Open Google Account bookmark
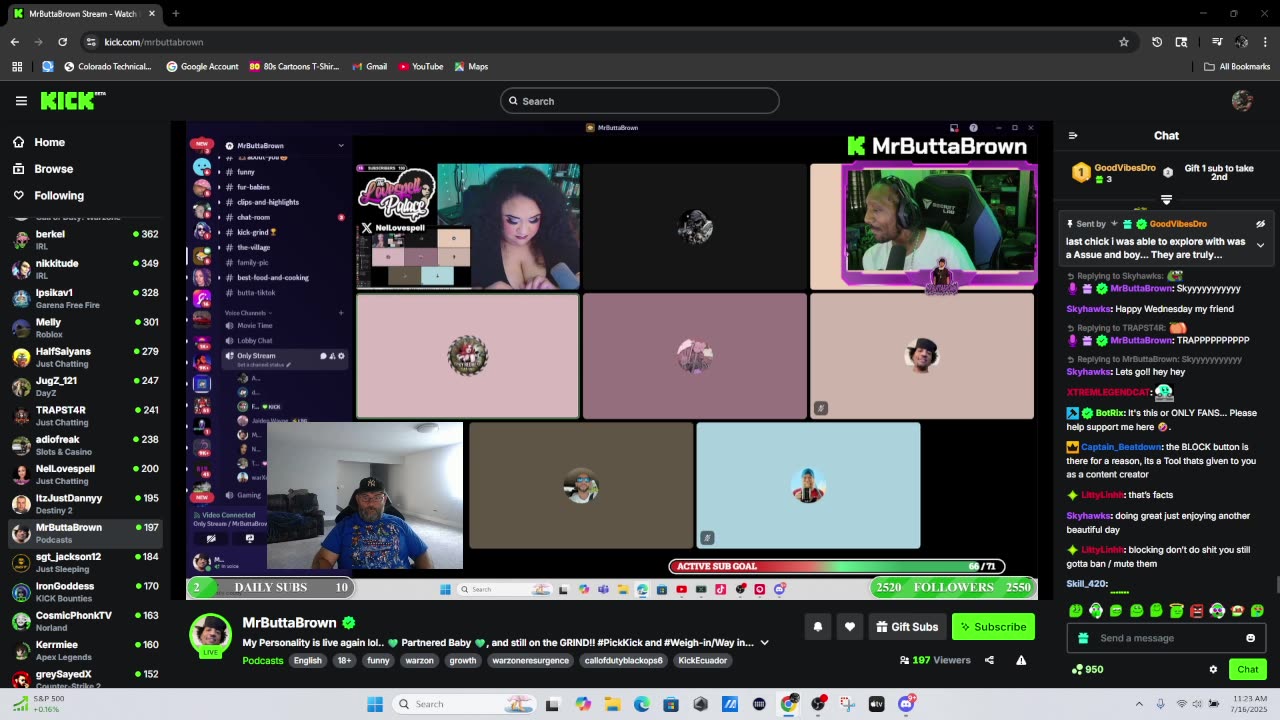 coord(203,66)
